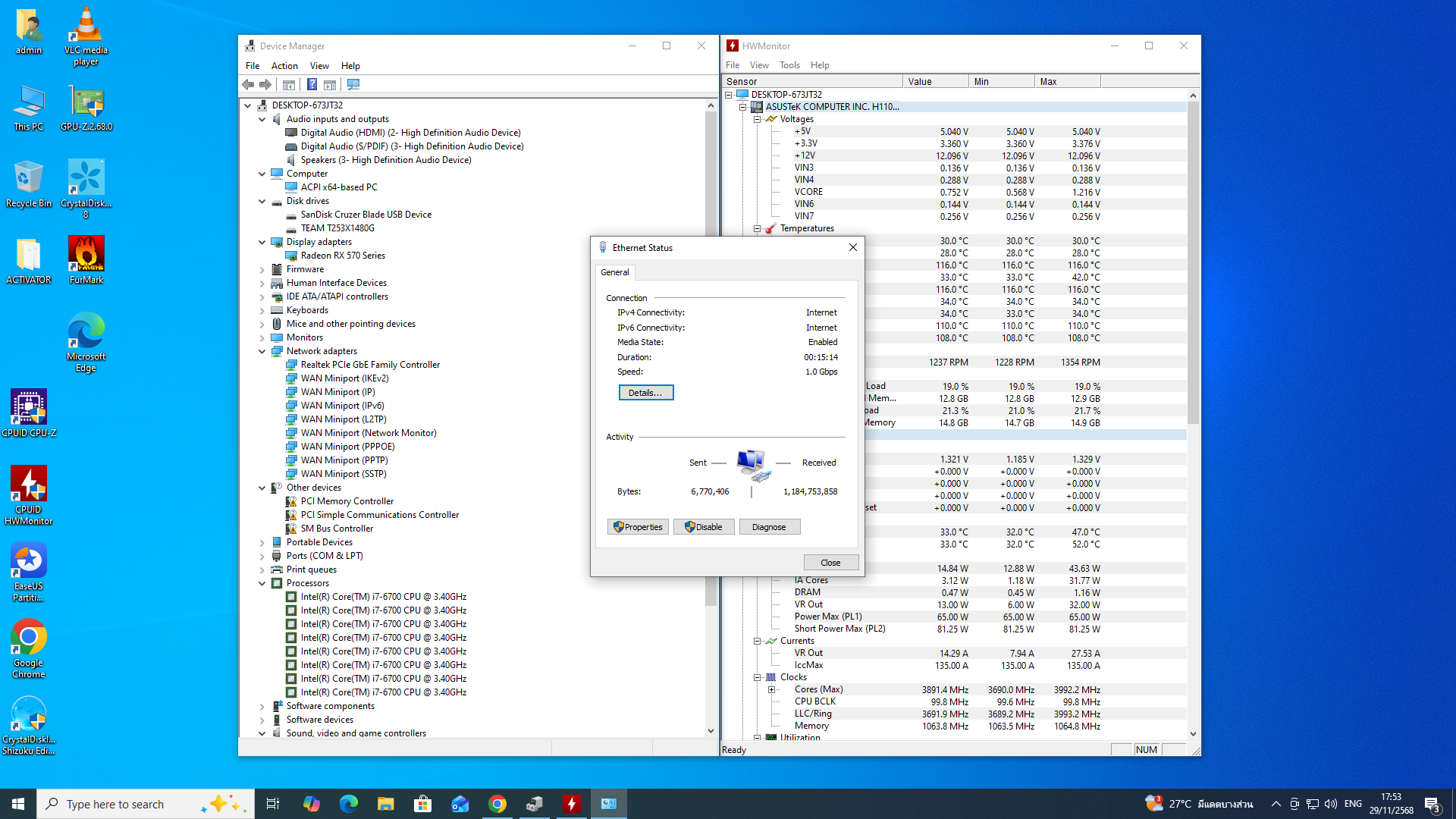
Task: Click the Details... button in Ethernet Status
Action: [645, 393]
